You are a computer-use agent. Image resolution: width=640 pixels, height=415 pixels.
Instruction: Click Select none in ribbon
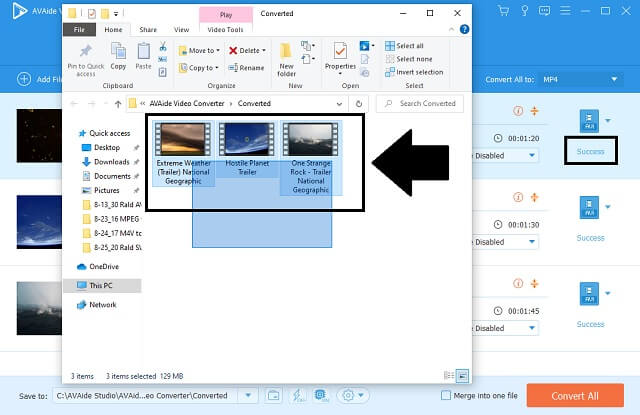tap(409, 59)
